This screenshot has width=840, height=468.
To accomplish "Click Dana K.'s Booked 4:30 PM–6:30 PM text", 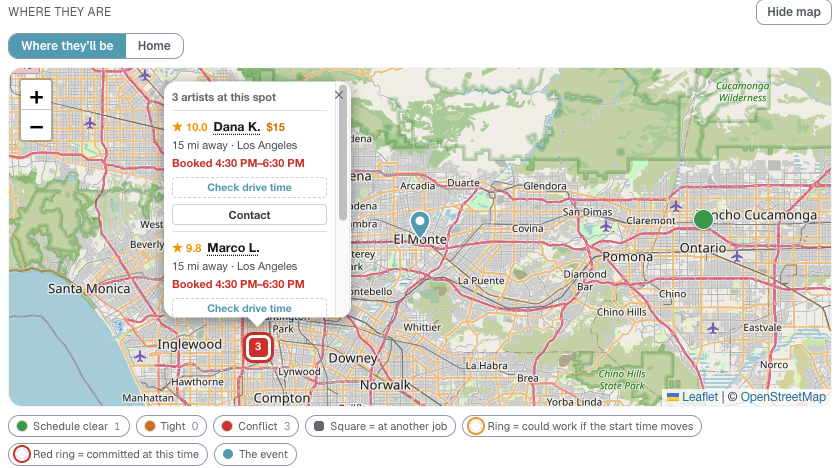I will [x=238, y=163].
